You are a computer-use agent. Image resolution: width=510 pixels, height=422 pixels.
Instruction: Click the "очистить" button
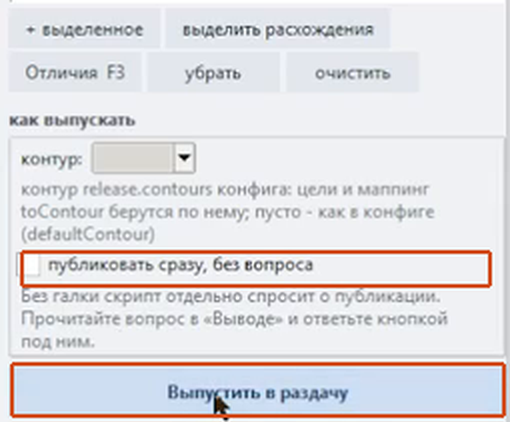point(352,72)
